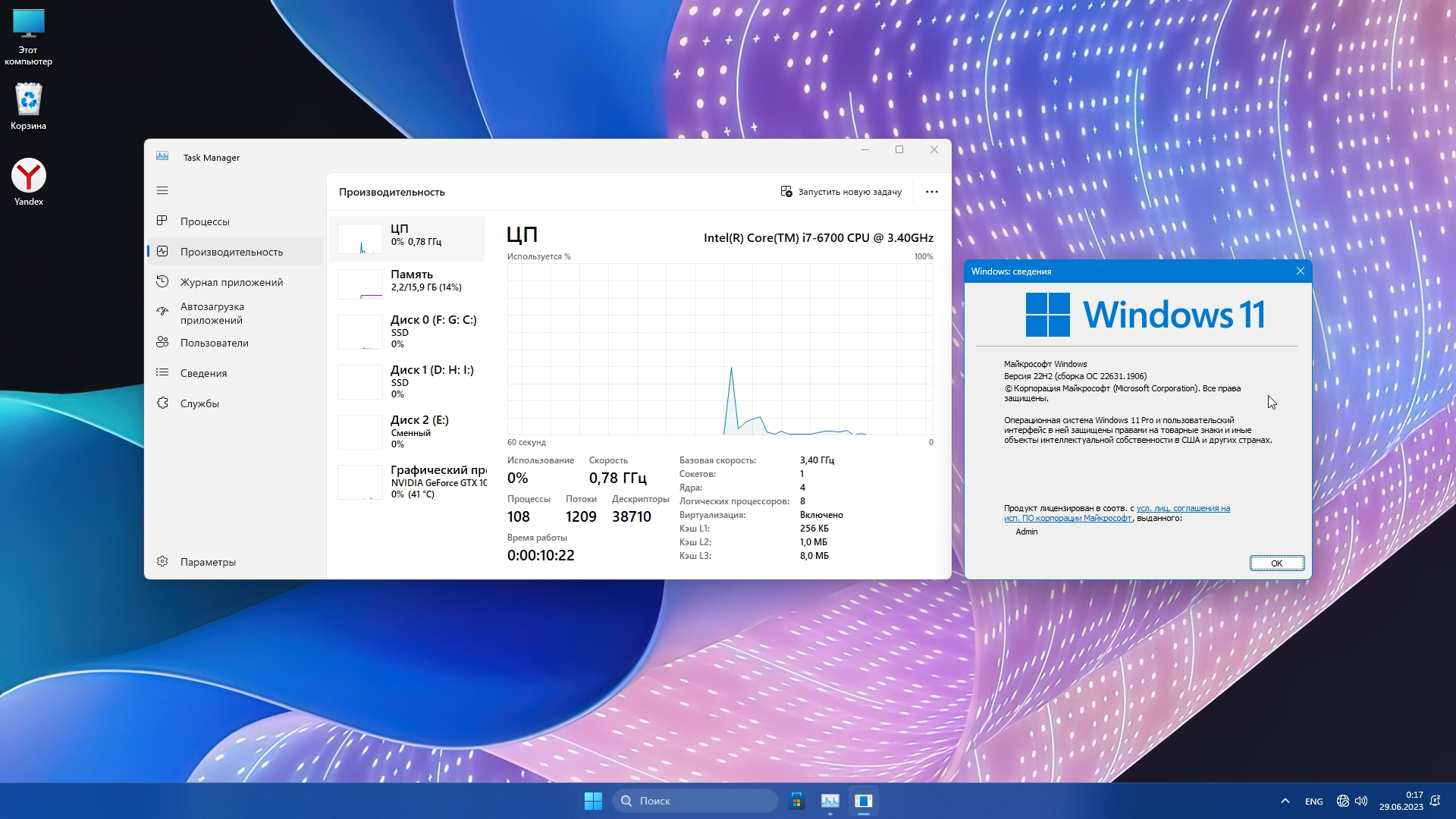The height and width of the screenshot is (819, 1456).
Task: Expand the hidden system tray icons chevron
Action: click(1285, 801)
